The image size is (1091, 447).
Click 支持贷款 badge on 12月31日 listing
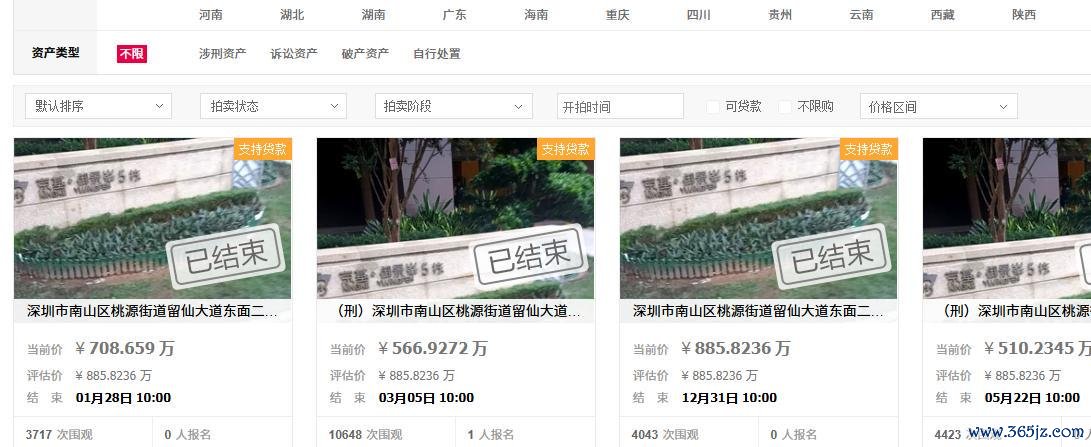pos(868,149)
